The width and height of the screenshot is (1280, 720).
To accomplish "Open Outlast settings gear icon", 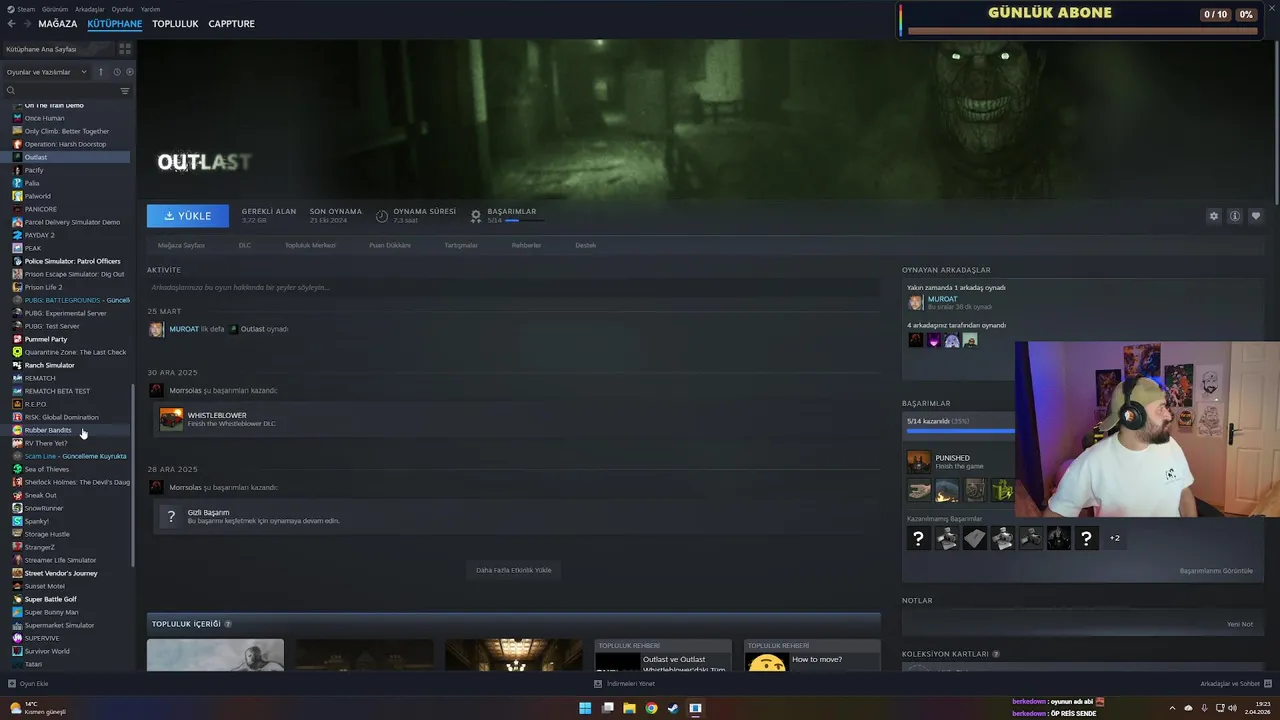I will pos(1214,216).
